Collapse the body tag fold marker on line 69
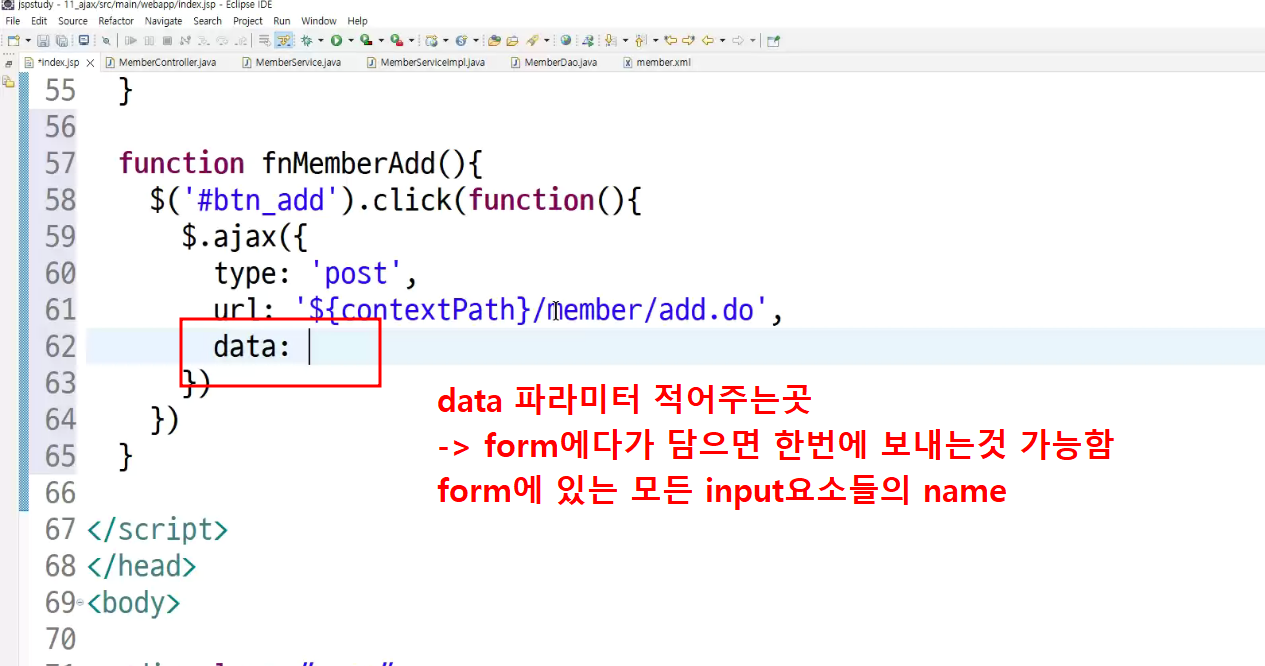The image size is (1265, 666). tap(81, 603)
